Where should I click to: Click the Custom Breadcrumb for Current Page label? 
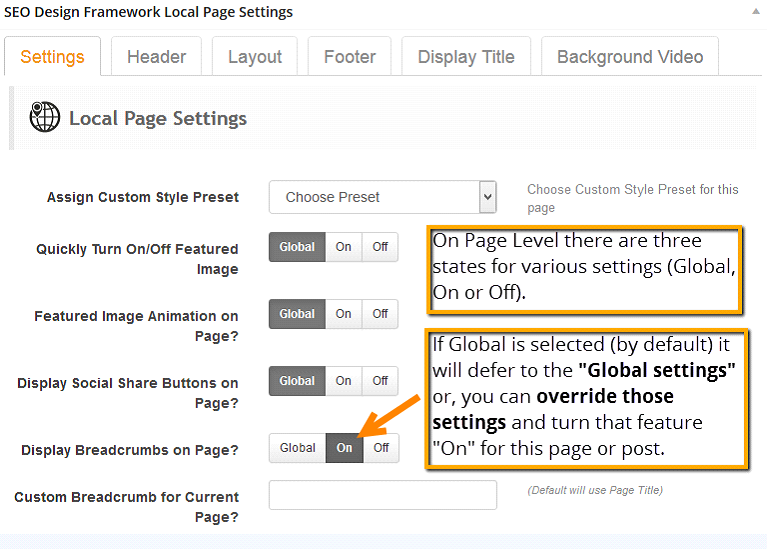(x=126, y=507)
